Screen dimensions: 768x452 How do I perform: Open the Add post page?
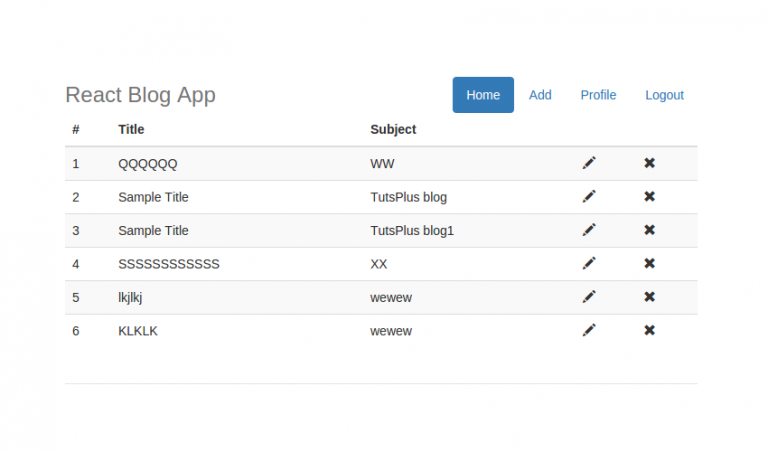pyautogui.click(x=540, y=95)
